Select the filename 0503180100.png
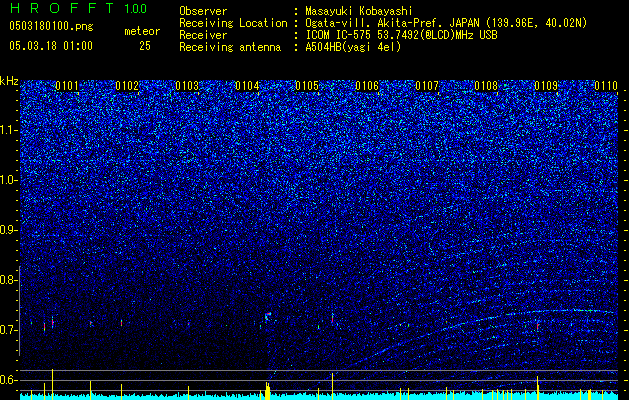 click(51, 27)
